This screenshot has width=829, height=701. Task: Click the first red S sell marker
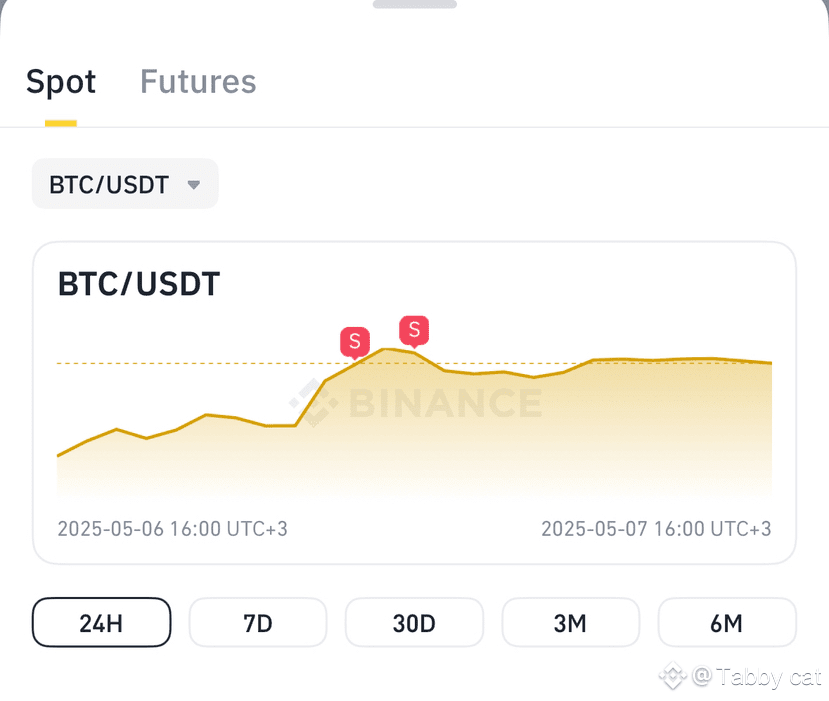click(355, 343)
